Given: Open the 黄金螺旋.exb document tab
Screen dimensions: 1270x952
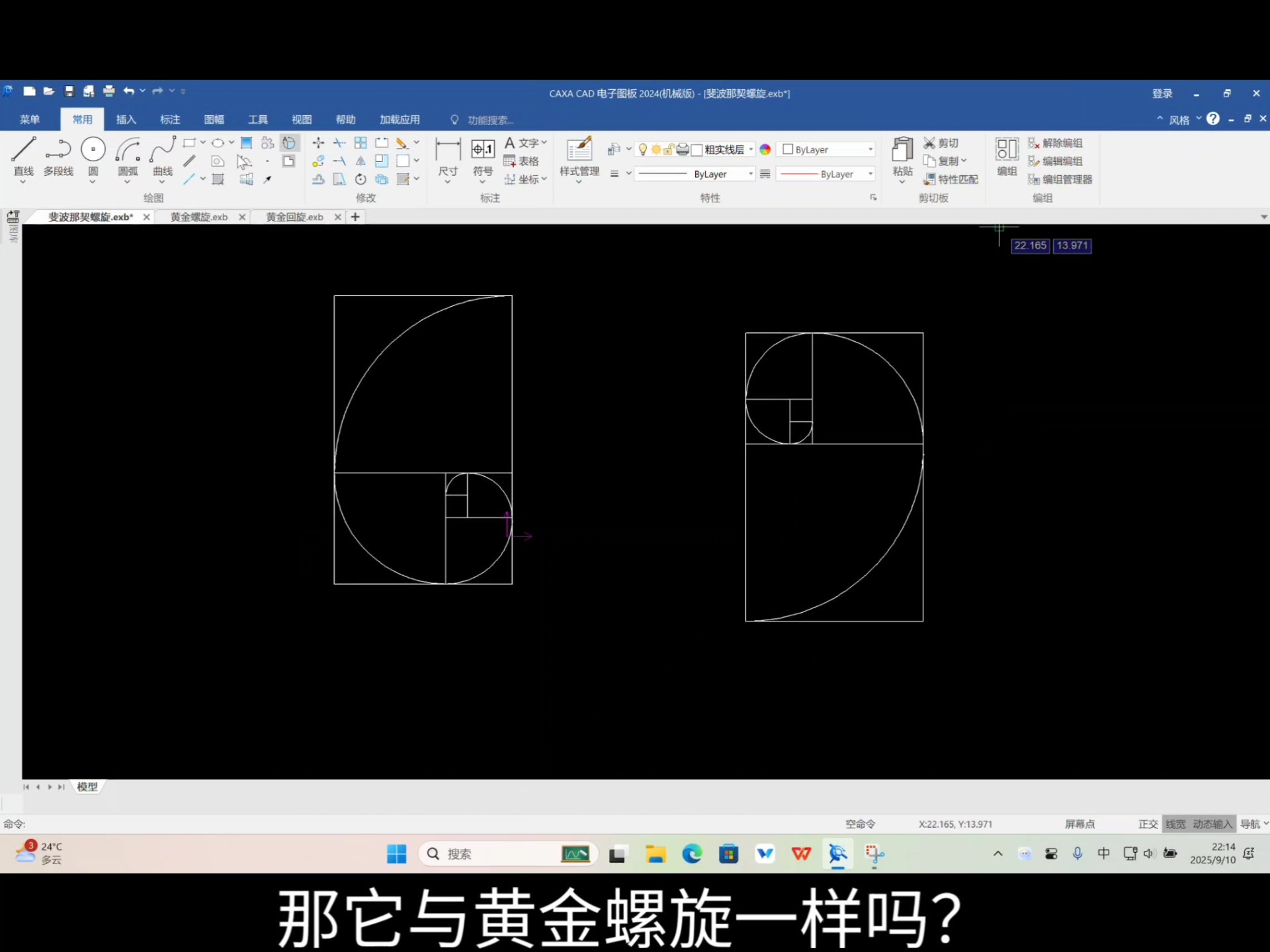Looking at the screenshot, I should pyautogui.click(x=198, y=217).
